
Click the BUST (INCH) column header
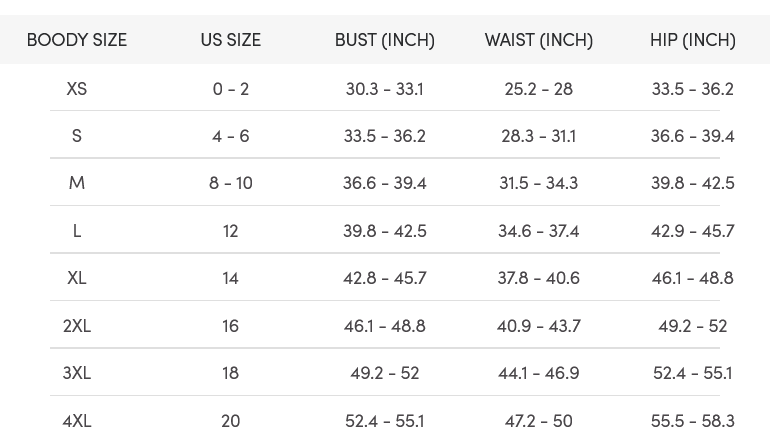click(x=385, y=40)
